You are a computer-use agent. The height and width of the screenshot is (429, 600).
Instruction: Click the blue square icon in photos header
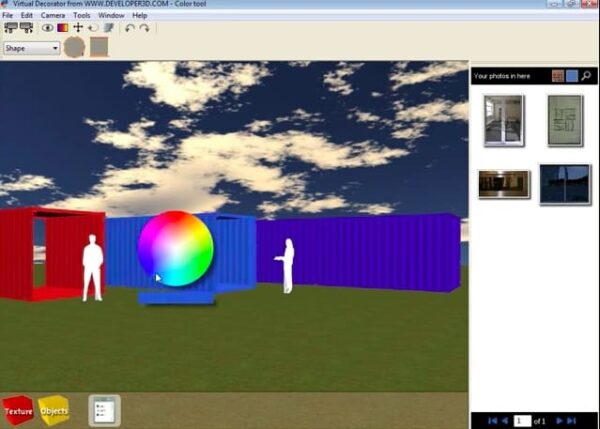point(572,76)
